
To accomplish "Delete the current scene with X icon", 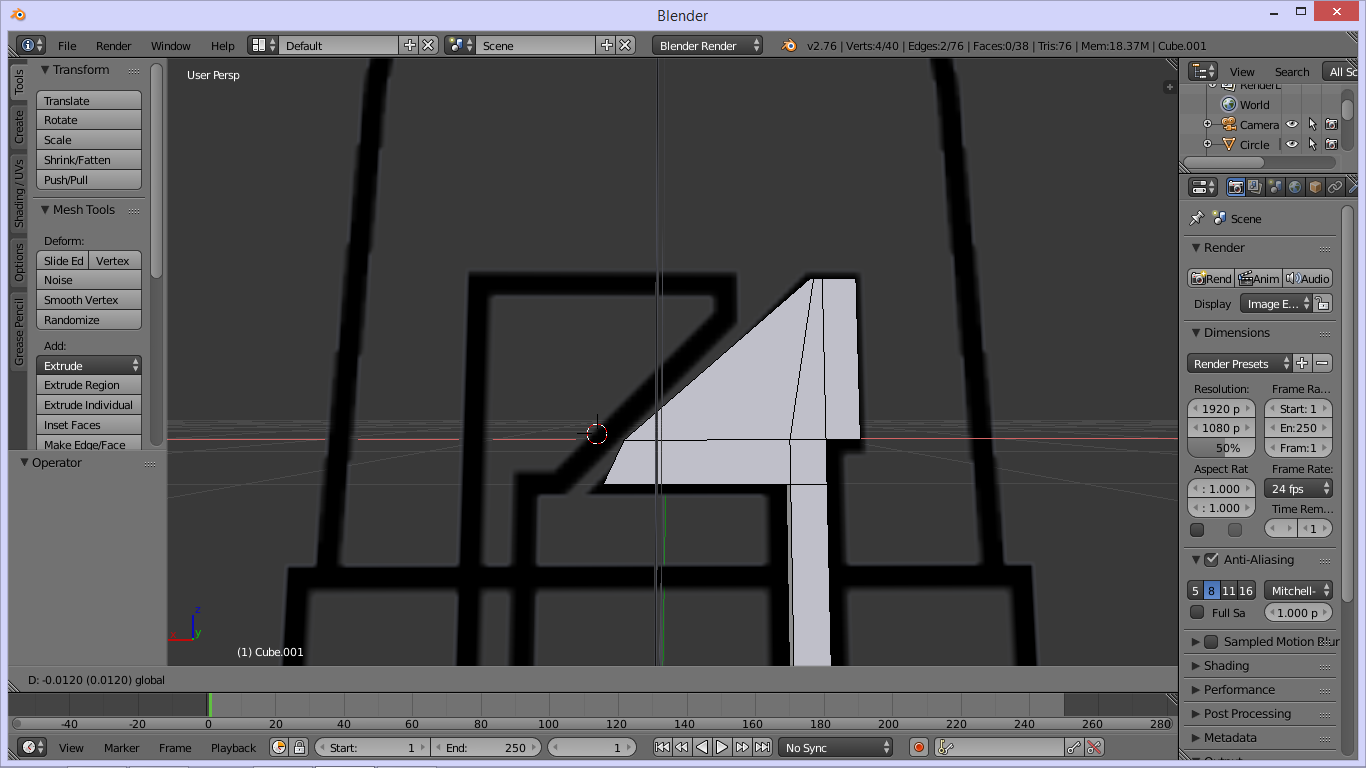I will point(625,45).
